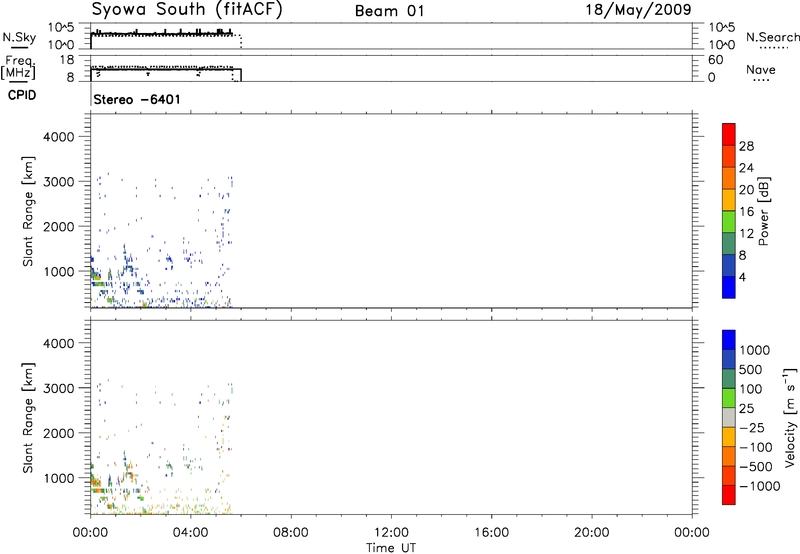
Task: Click the '1000' tick on the velocity colorbar
Action: coord(755,350)
